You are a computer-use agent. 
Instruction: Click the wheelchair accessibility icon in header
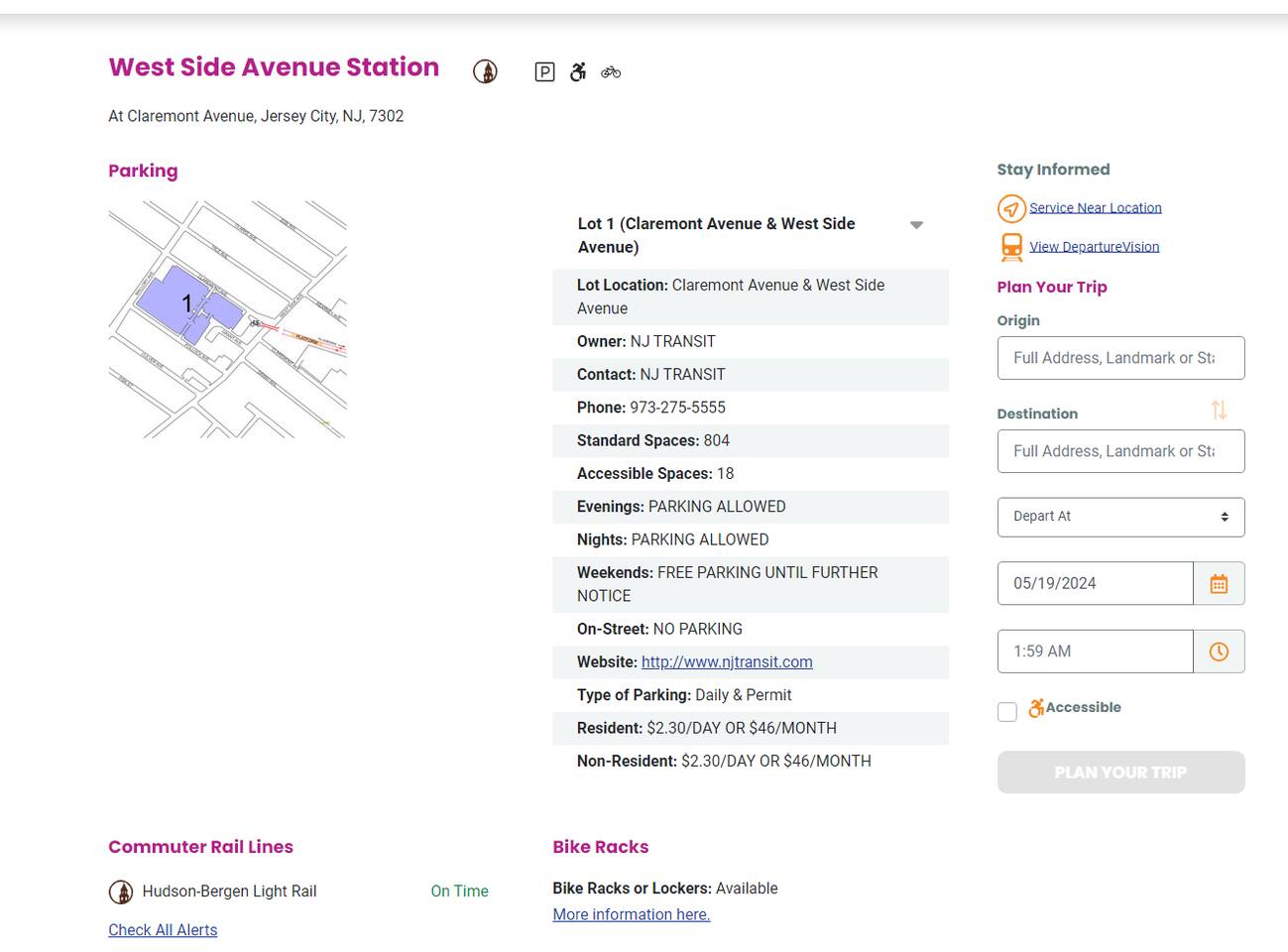pyautogui.click(x=578, y=71)
